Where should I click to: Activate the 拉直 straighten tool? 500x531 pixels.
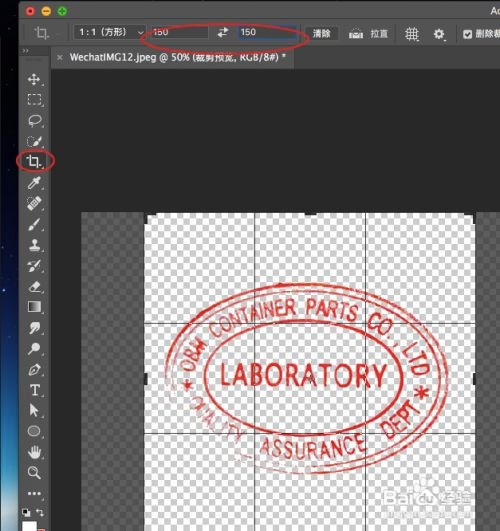click(x=368, y=34)
